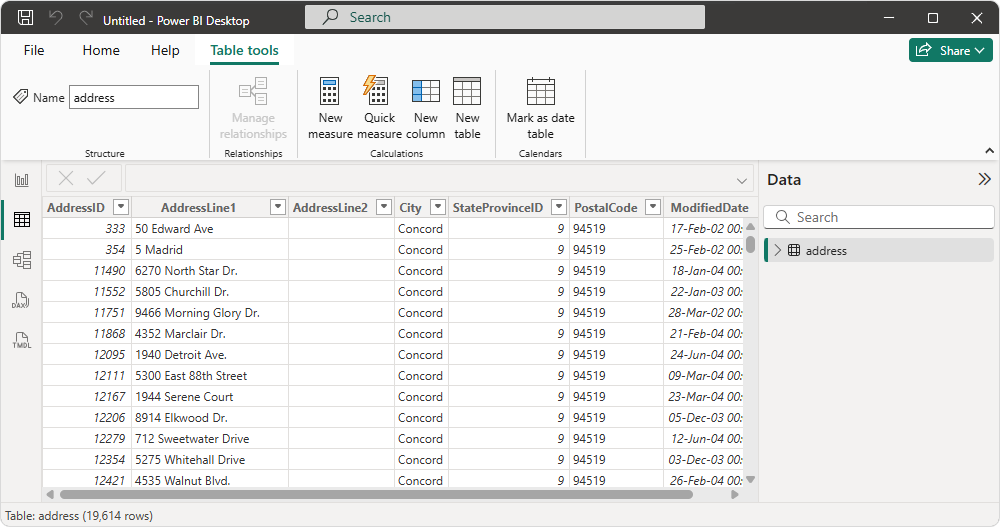This screenshot has height=527, width=1000.
Task: Click the cell "4535 Walnut Blvd."
Action: (210, 480)
